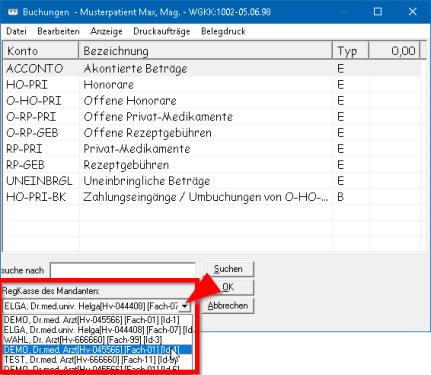
Task: Maximize the Buchungen window
Action: (378, 12)
